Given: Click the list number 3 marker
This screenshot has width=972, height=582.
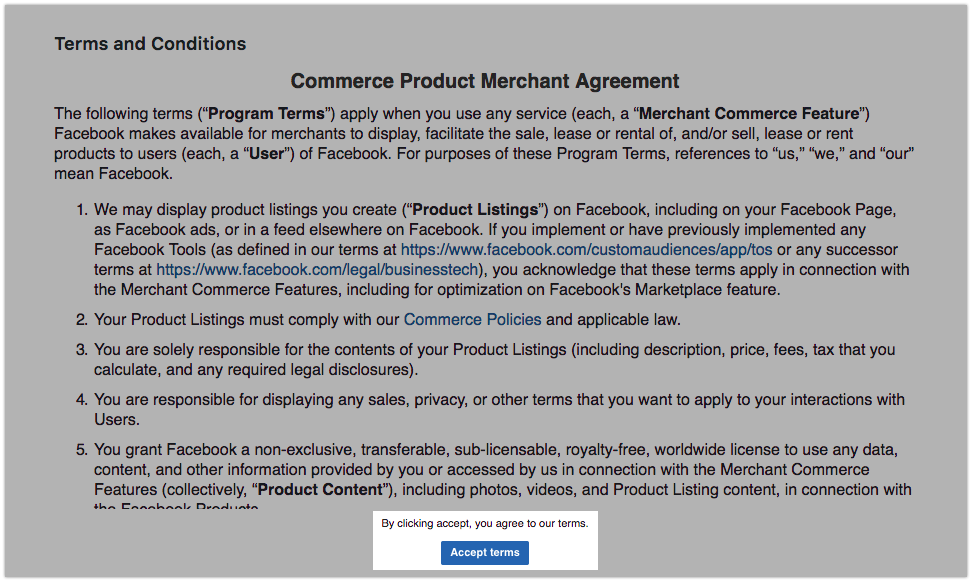Looking at the screenshot, I should (x=82, y=350).
